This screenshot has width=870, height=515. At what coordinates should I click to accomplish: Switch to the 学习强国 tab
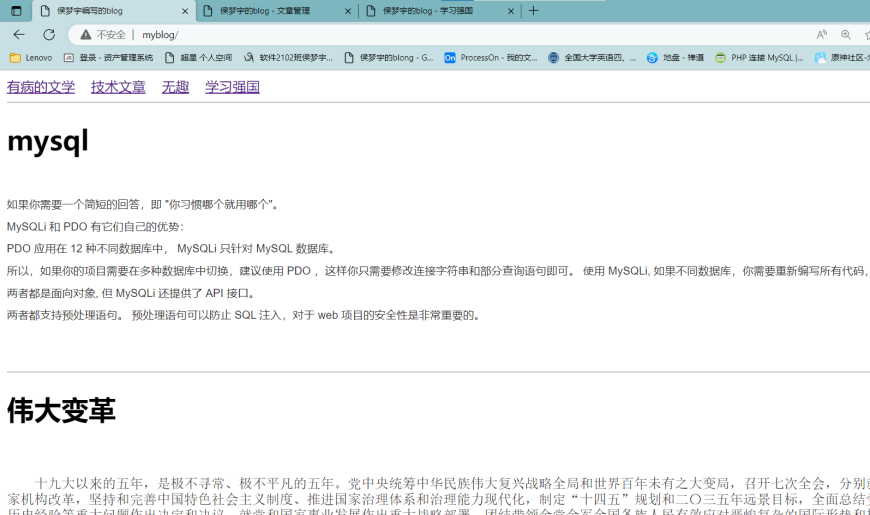click(440, 11)
